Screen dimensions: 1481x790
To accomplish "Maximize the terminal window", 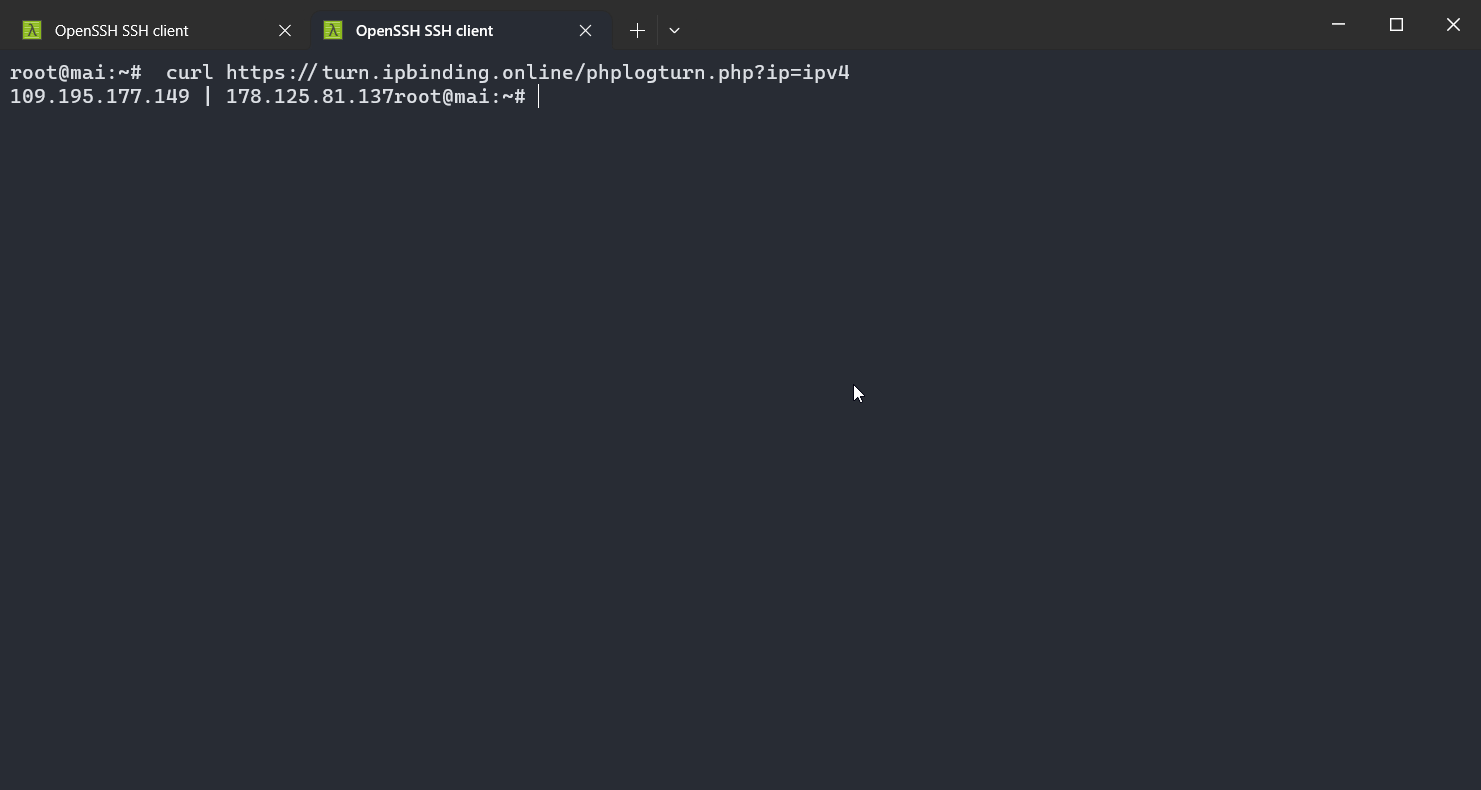I will (x=1396, y=25).
